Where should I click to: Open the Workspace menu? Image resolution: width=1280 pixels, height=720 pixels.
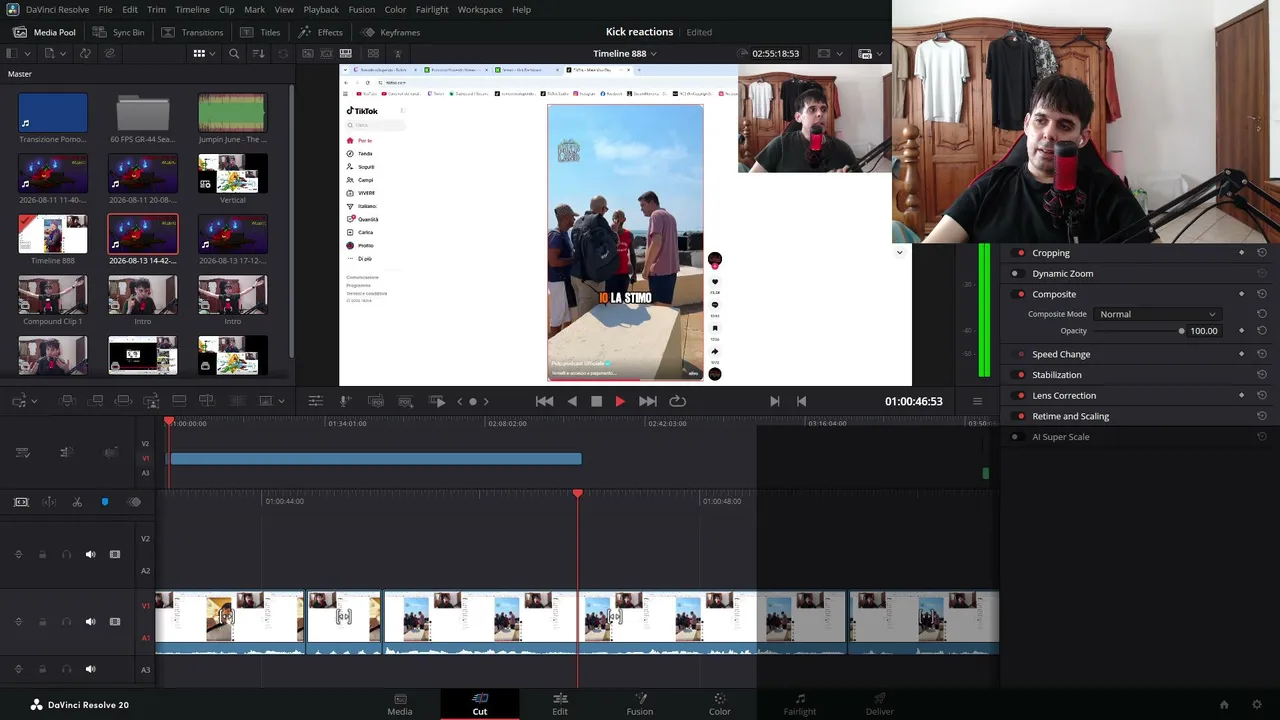pos(480,9)
